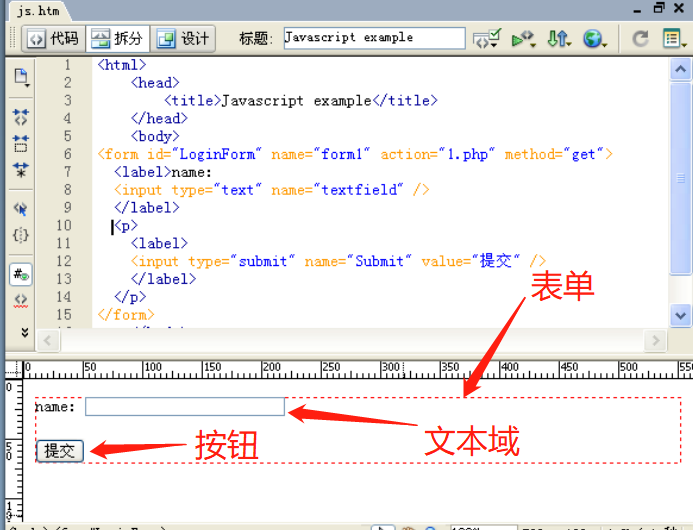This screenshot has height=530, width=693.
Task: Open Preview in Browser globe menu
Action: click(595, 39)
